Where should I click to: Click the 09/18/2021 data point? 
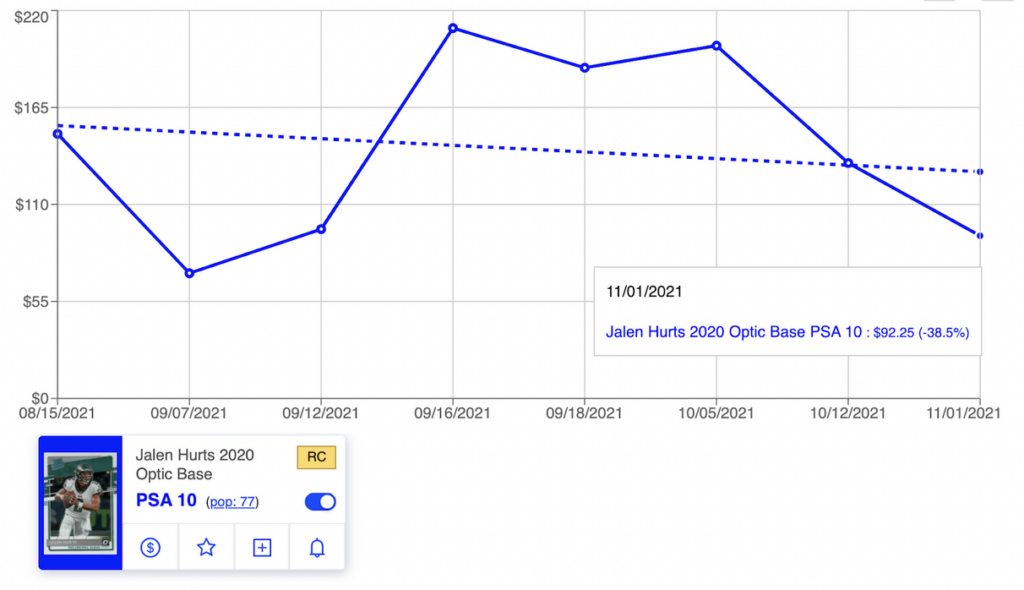585,68
